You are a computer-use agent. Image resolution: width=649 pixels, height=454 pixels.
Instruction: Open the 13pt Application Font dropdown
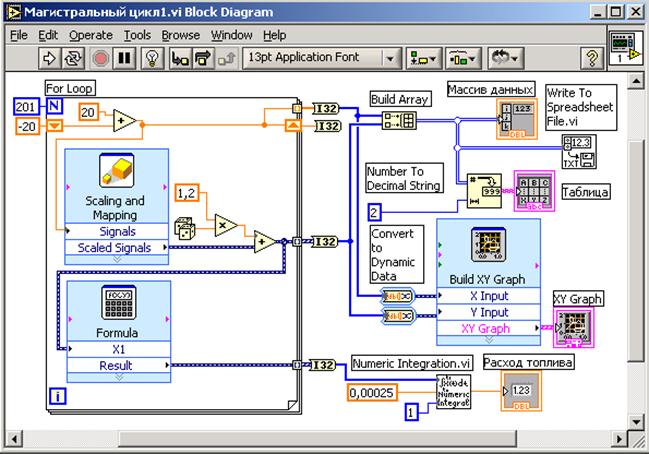(x=322, y=58)
